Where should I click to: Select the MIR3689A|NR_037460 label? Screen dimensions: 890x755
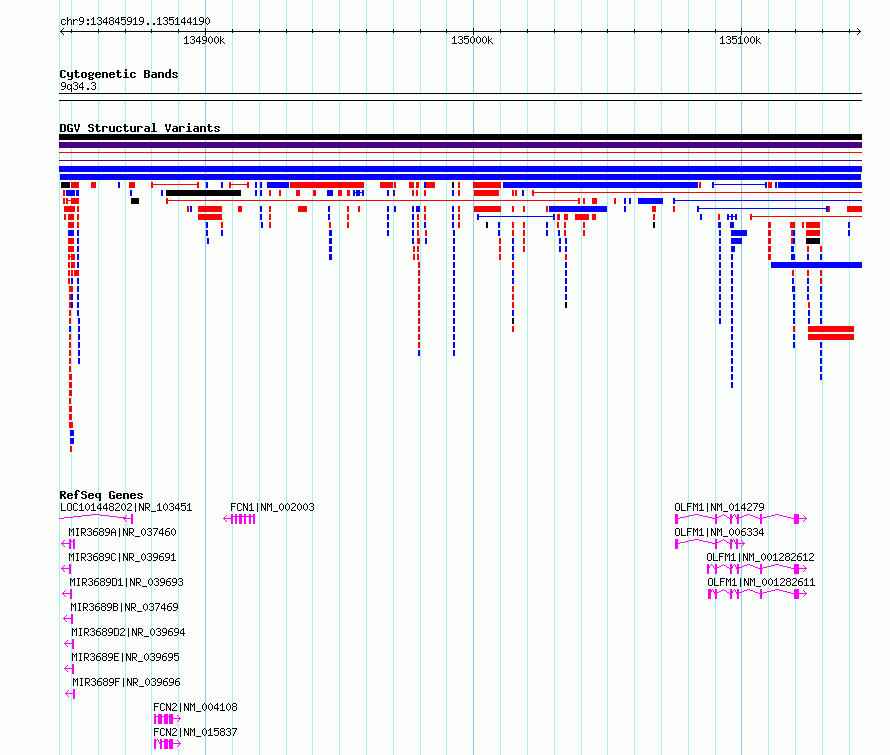(x=122, y=532)
